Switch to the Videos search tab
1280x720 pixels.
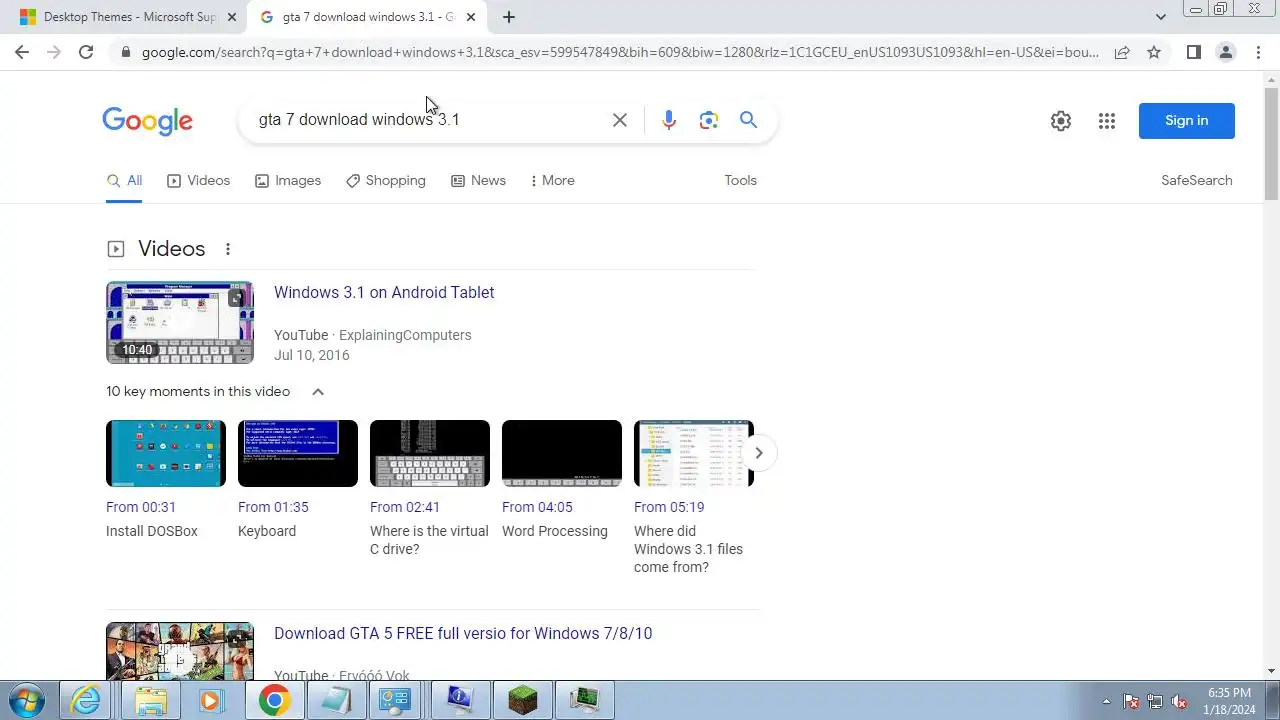(198, 181)
